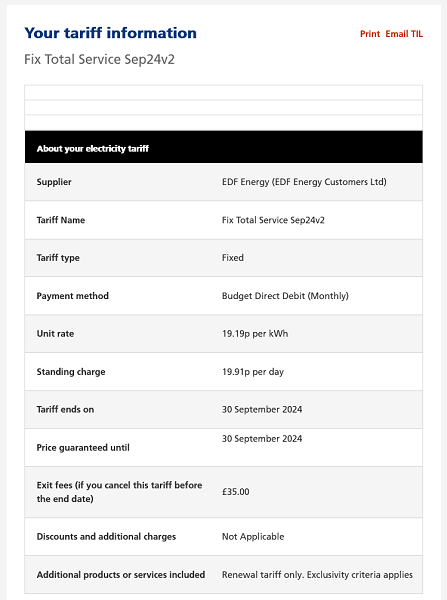The height and width of the screenshot is (600, 447).
Task: Select the Supplier row label
Action: tap(54, 182)
